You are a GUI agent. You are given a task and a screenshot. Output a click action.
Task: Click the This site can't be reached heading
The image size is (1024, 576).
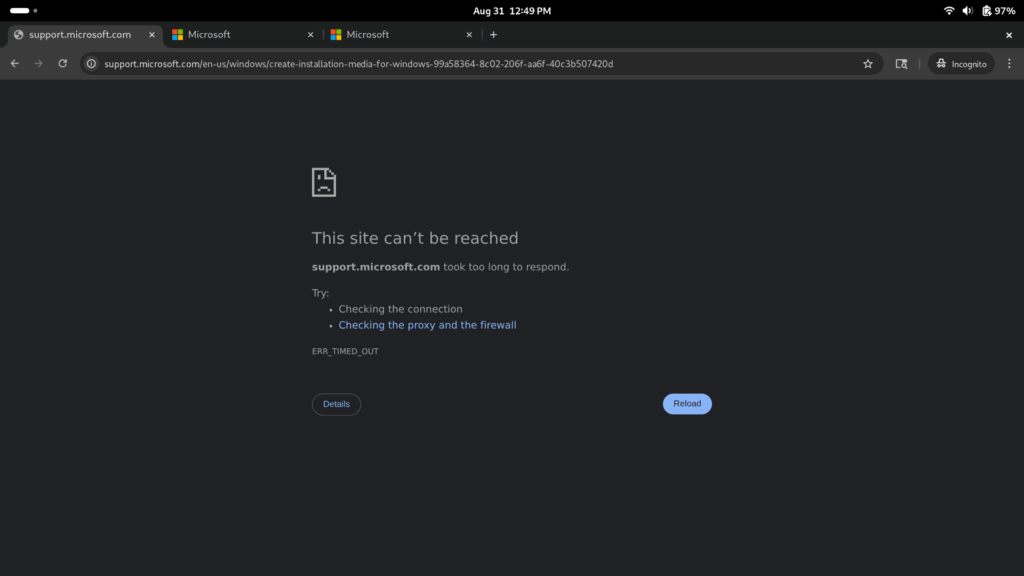[415, 238]
